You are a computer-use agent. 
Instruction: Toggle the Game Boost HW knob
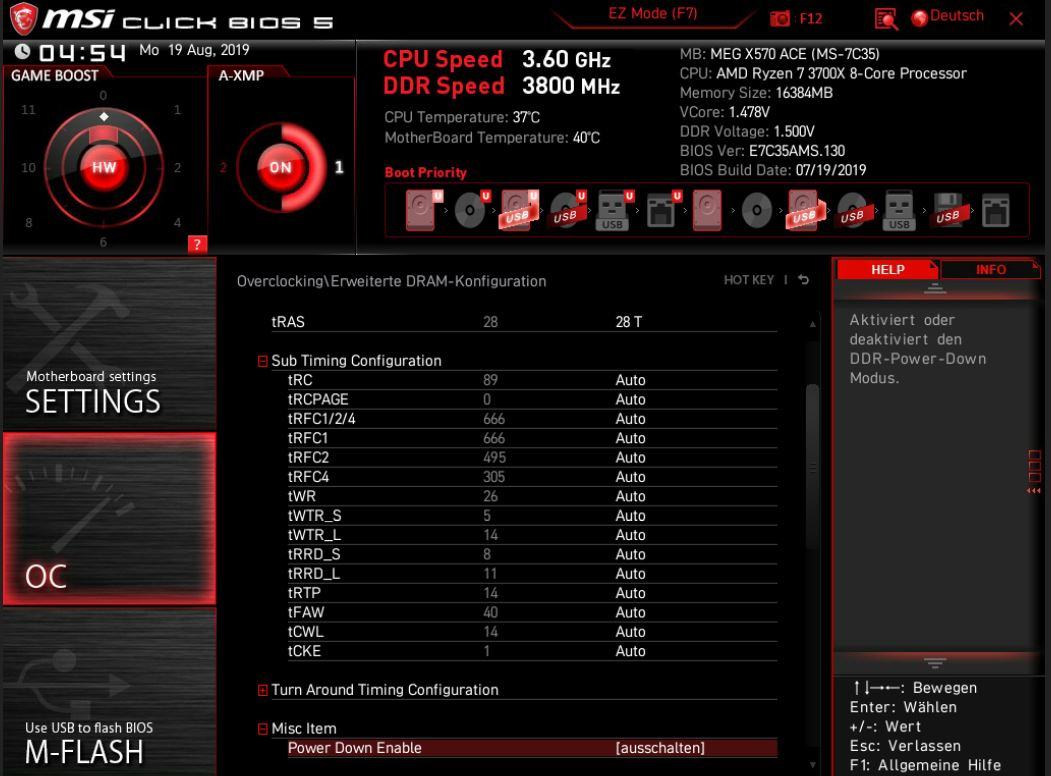click(104, 167)
